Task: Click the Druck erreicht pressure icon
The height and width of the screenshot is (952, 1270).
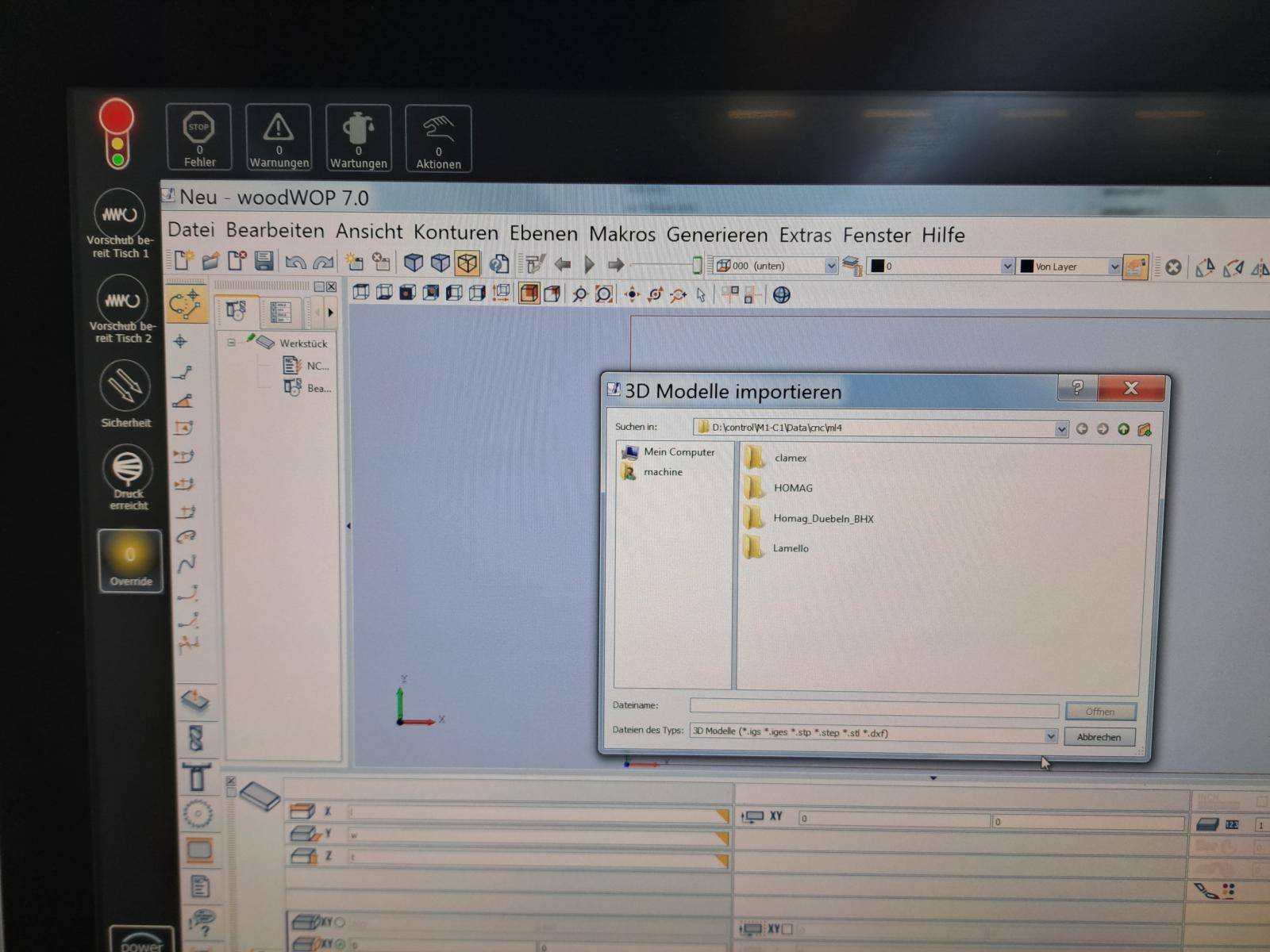Action: tap(128, 467)
